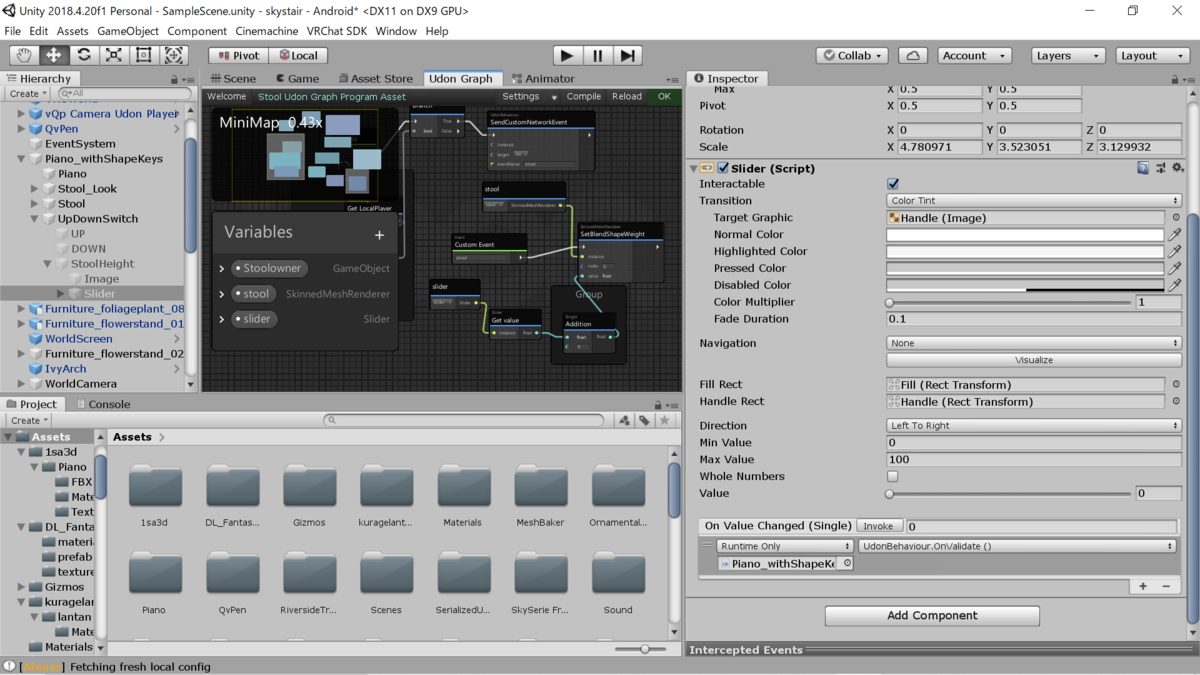Adjust the Value slider
1200x675 pixels.
pyautogui.click(x=1008, y=493)
